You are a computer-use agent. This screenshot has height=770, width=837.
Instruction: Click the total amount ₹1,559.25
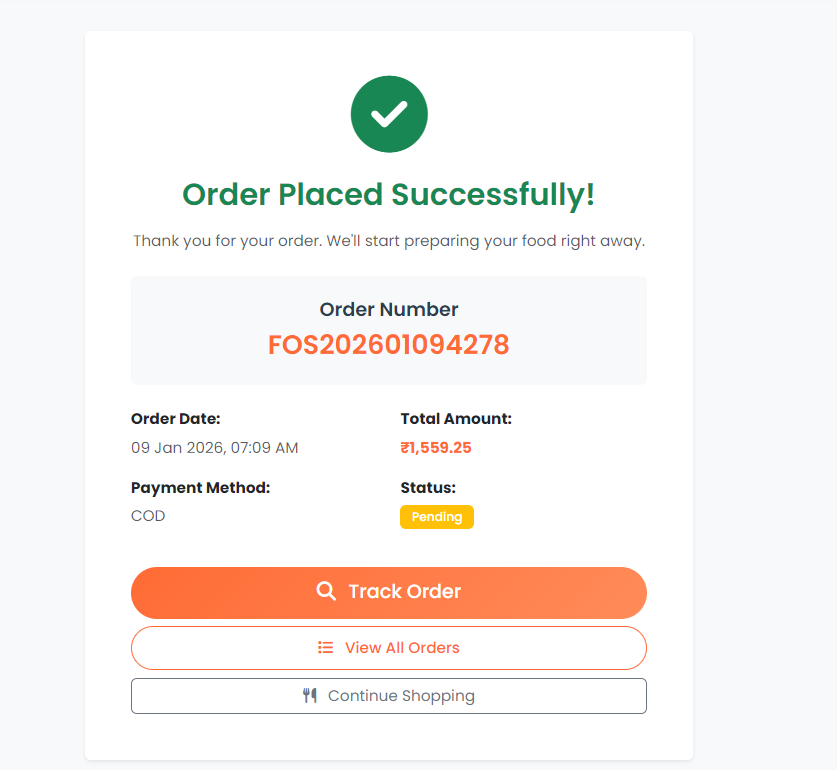pos(436,447)
